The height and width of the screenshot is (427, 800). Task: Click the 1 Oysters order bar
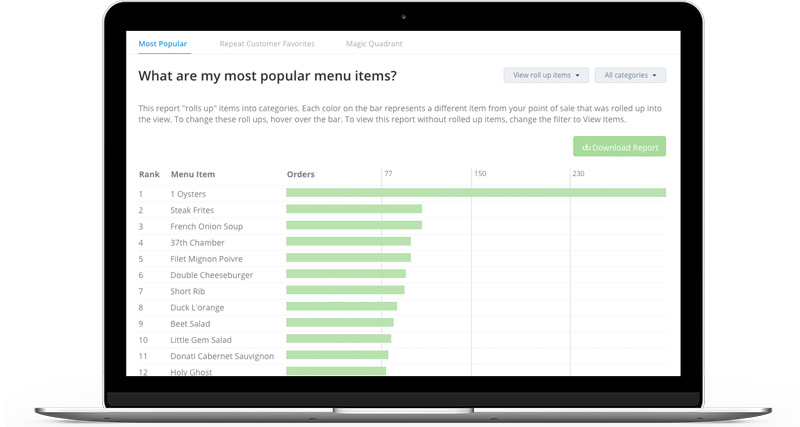click(476, 193)
